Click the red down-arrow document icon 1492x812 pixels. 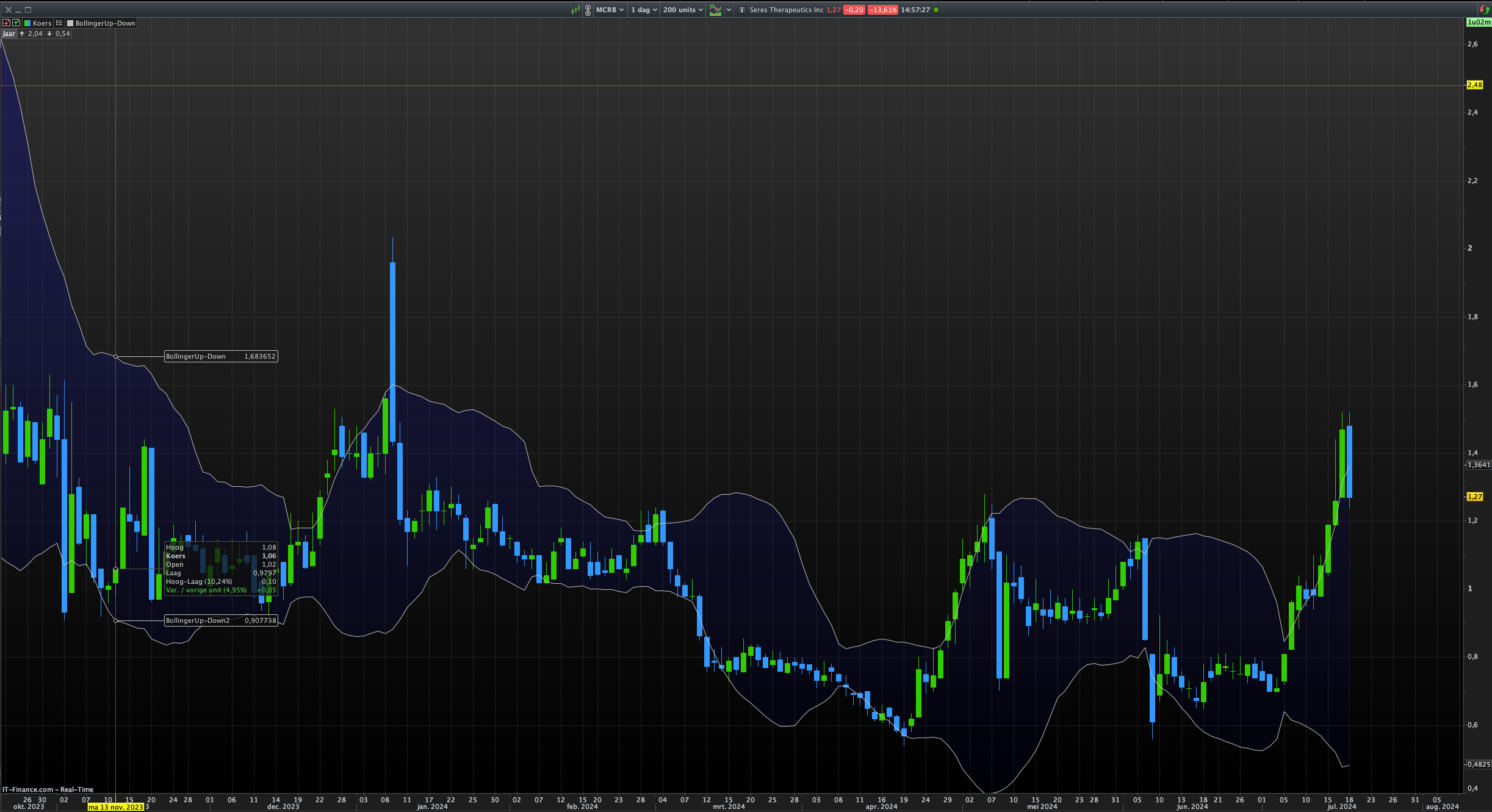click(7, 23)
